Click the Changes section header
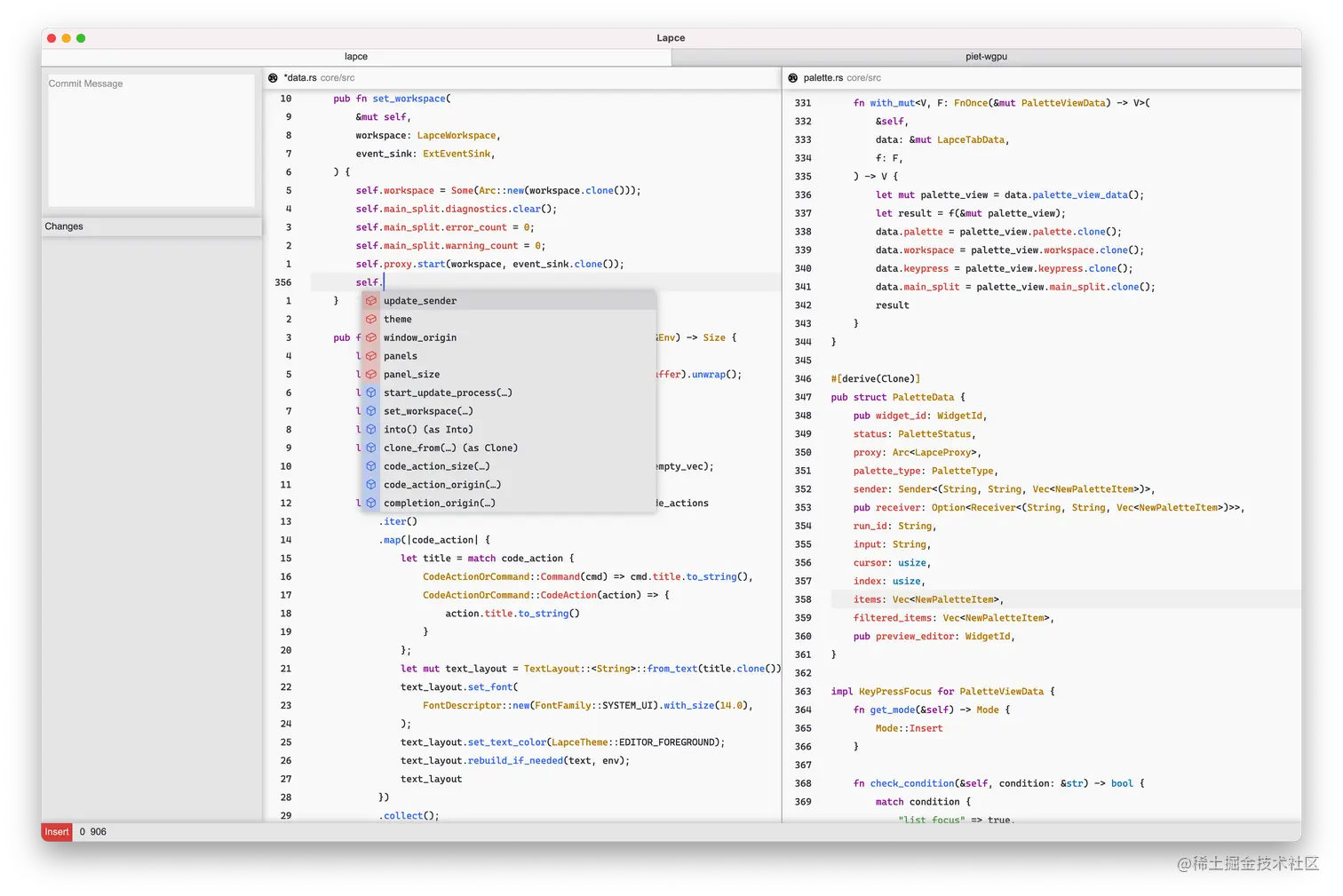Viewport: 1343px width, 896px height. (x=151, y=226)
